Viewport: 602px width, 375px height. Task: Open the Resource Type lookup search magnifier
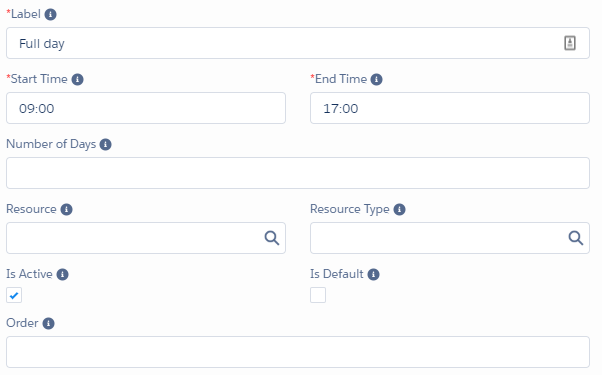point(576,238)
